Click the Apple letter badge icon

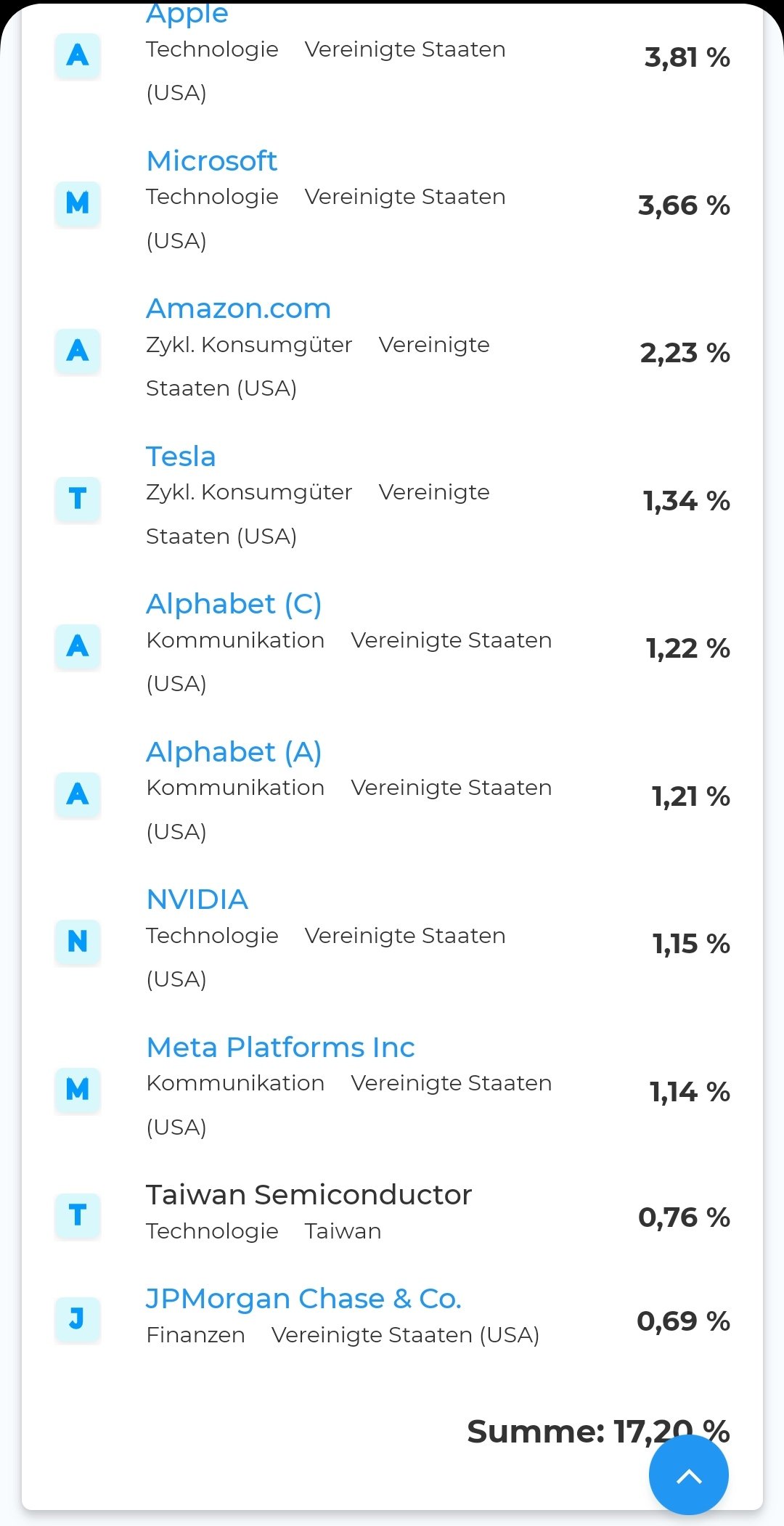pyautogui.click(x=78, y=55)
